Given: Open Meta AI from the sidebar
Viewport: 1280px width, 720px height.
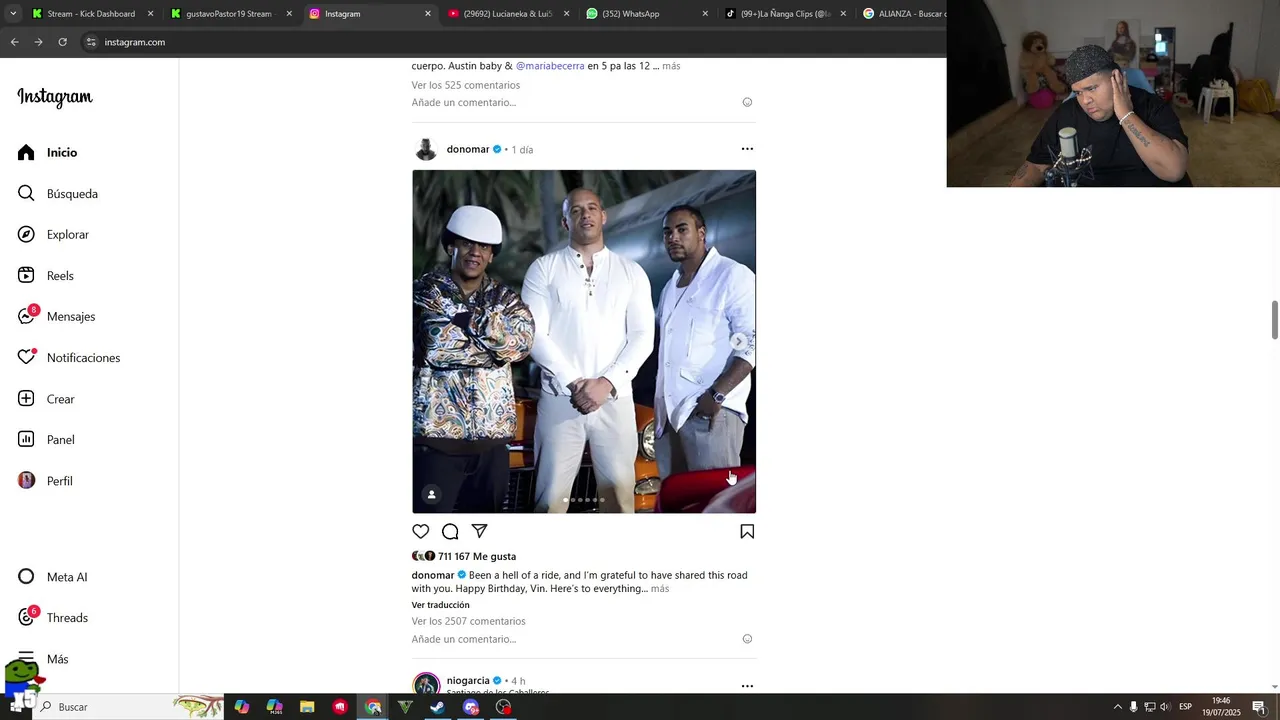Looking at the screenshot, I should click(x=53, y=576).
